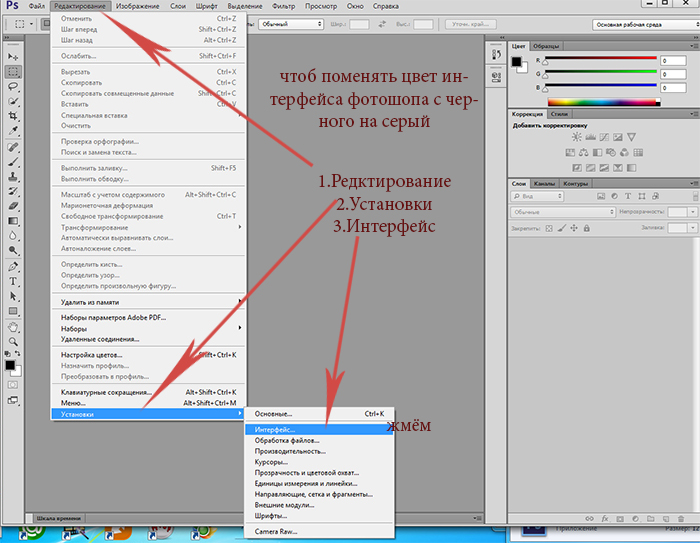Select the Blur tool
The image size is (700, 543).
tap(13, 236)
